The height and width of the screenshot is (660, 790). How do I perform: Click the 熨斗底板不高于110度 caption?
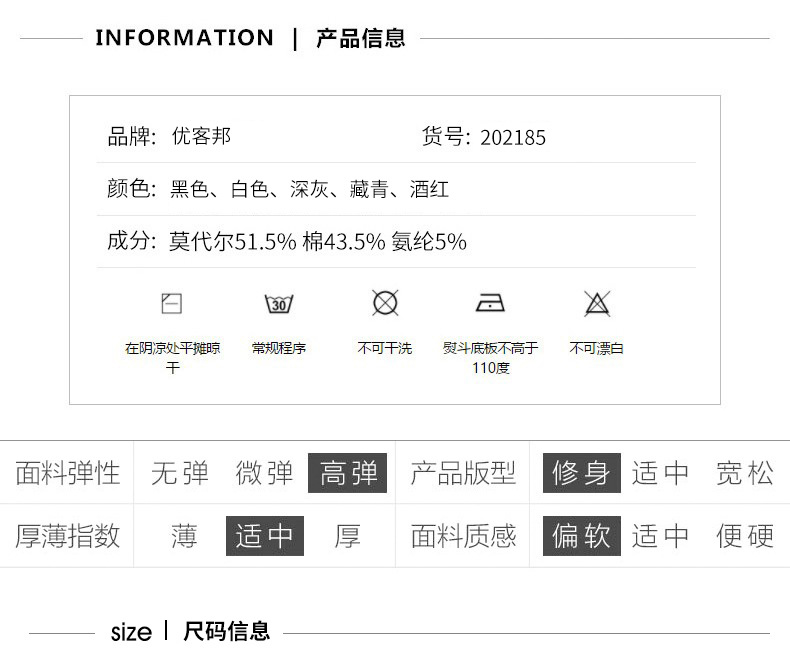[490, 358]
